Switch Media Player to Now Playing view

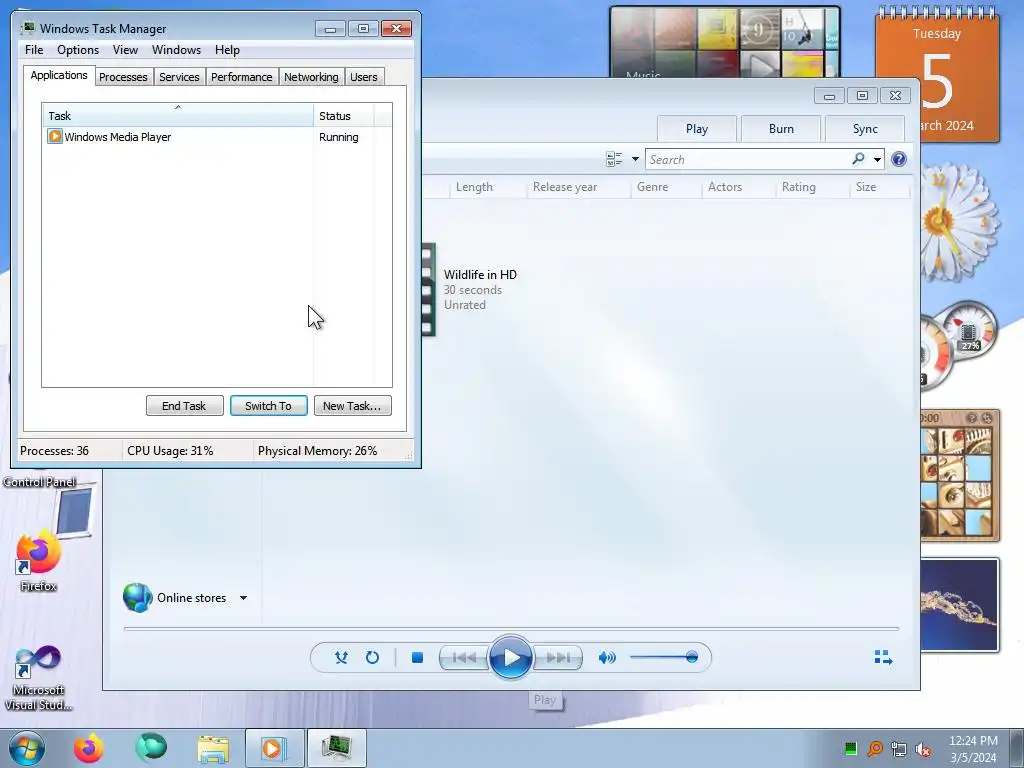point(883,657)
